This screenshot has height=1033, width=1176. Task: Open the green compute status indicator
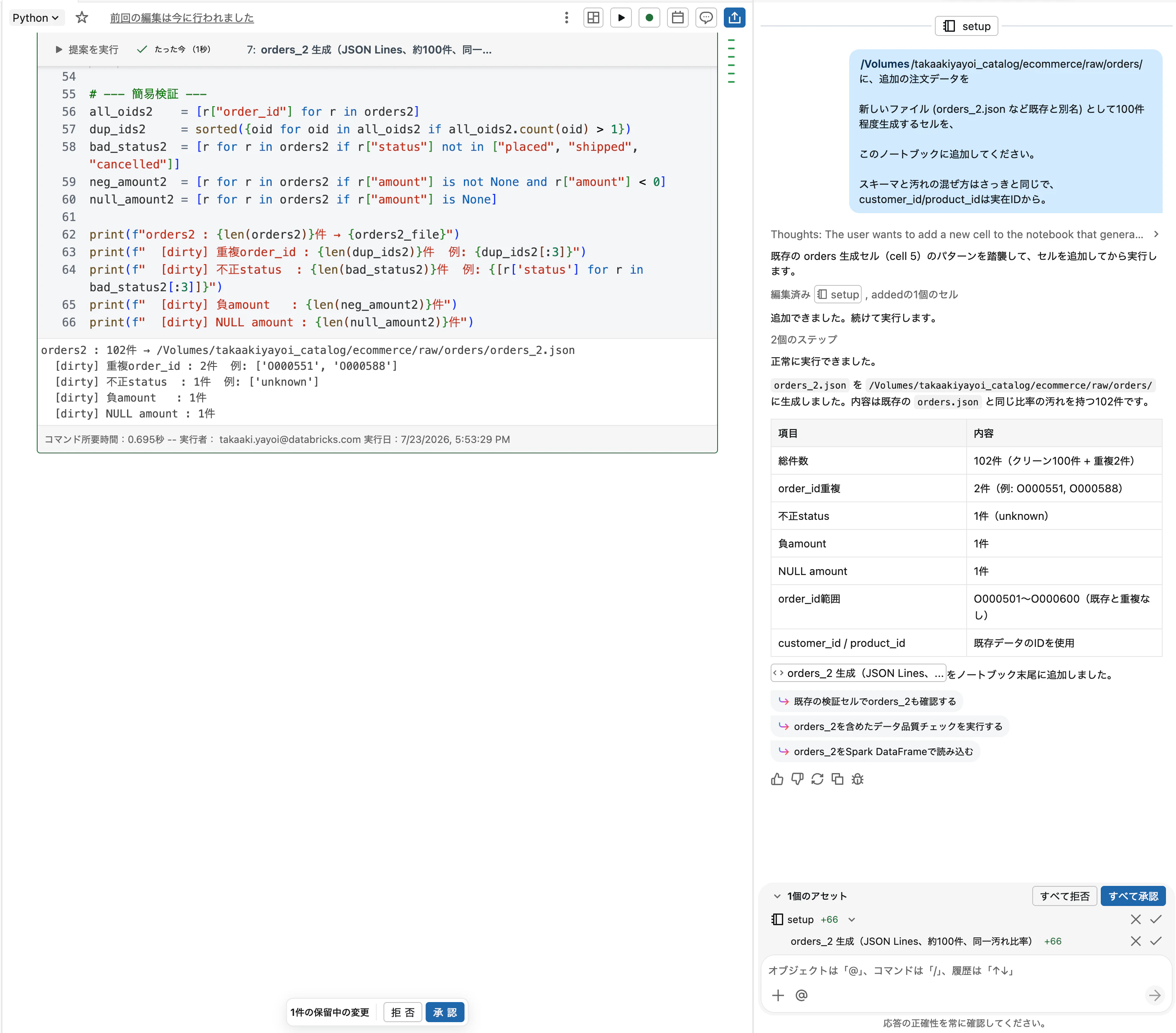(x=649, y=18)
